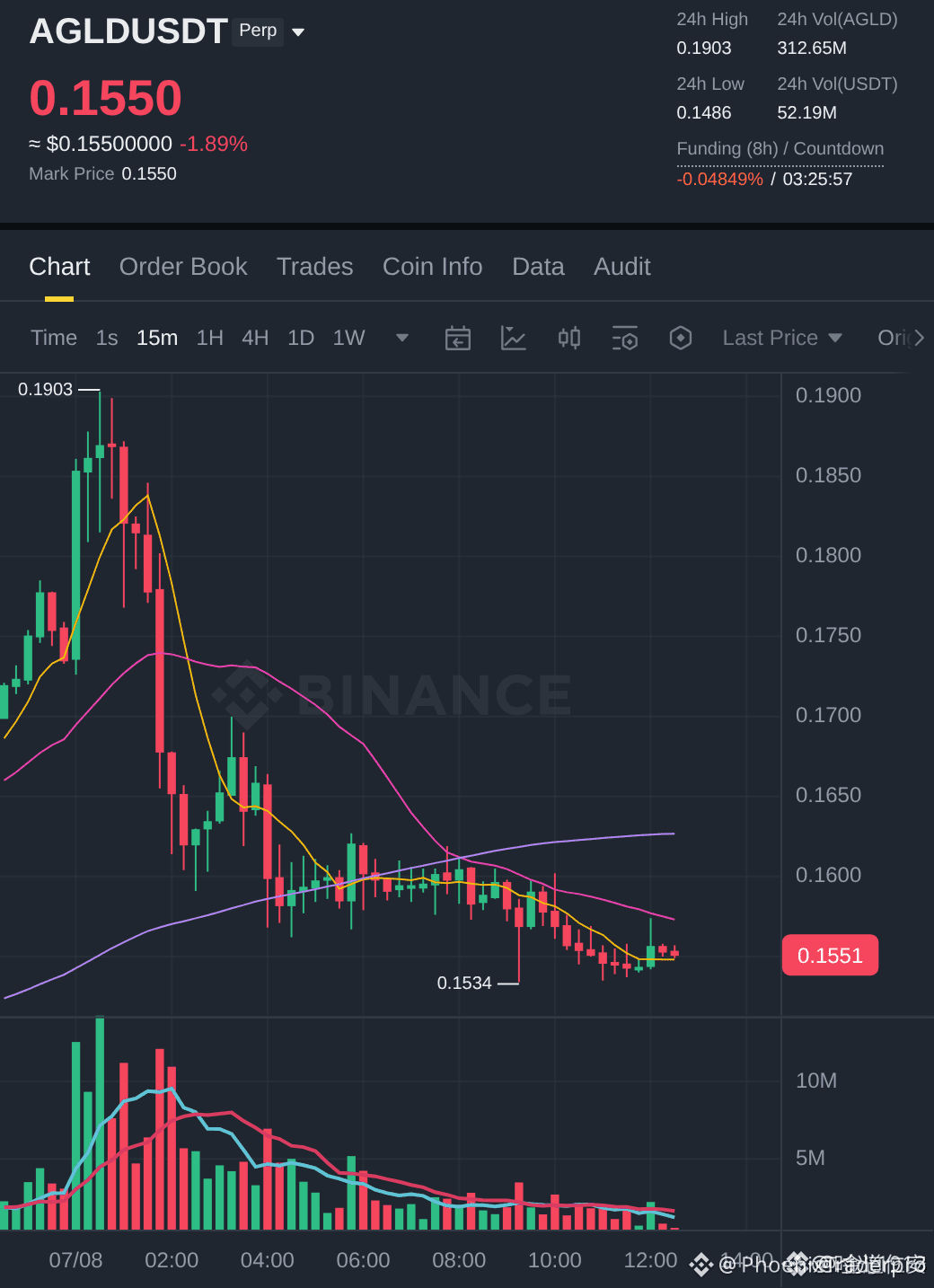Tap the approximate USD price $0.15500000
This screenshot has width=934, height=1288.
tap(109, 144)
